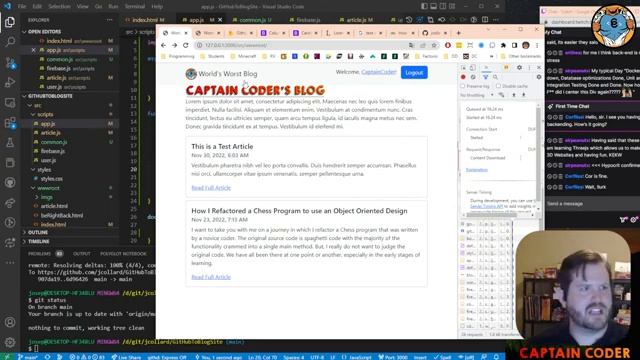
Task: Expand the Timeline section
Action: click(x=38, y=241)
